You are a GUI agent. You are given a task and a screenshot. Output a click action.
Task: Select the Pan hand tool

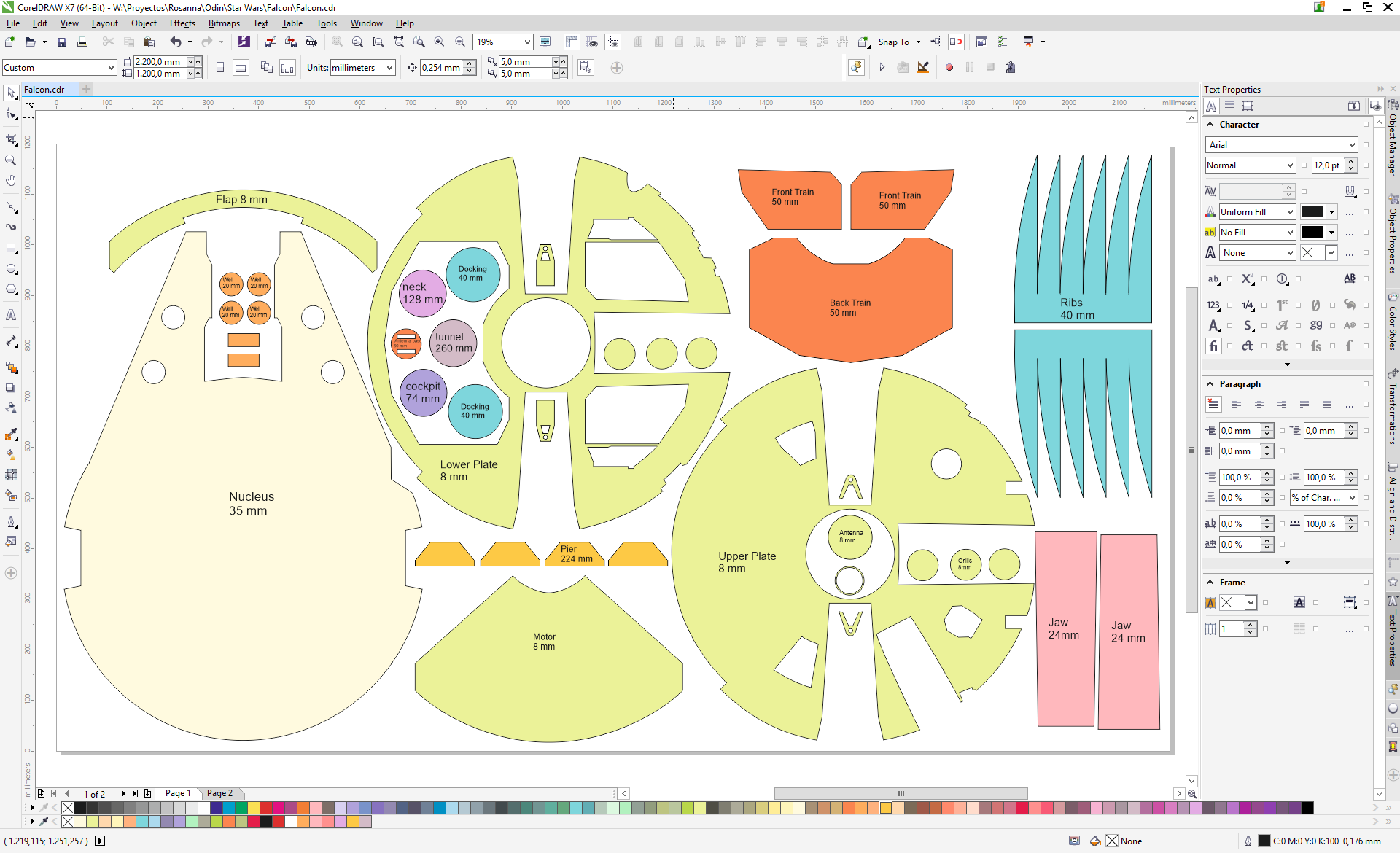[11, 181]
